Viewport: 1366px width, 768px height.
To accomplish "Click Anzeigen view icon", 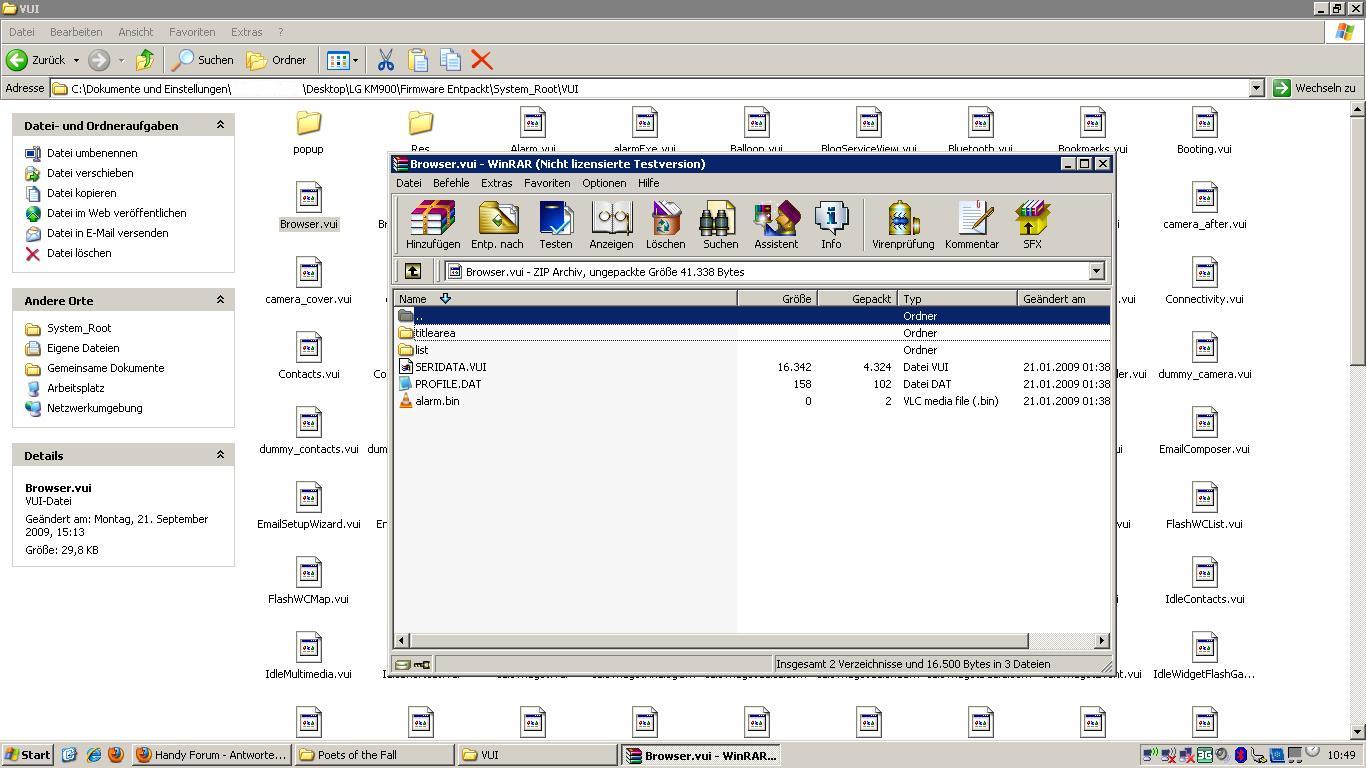I will click(611, 224).
